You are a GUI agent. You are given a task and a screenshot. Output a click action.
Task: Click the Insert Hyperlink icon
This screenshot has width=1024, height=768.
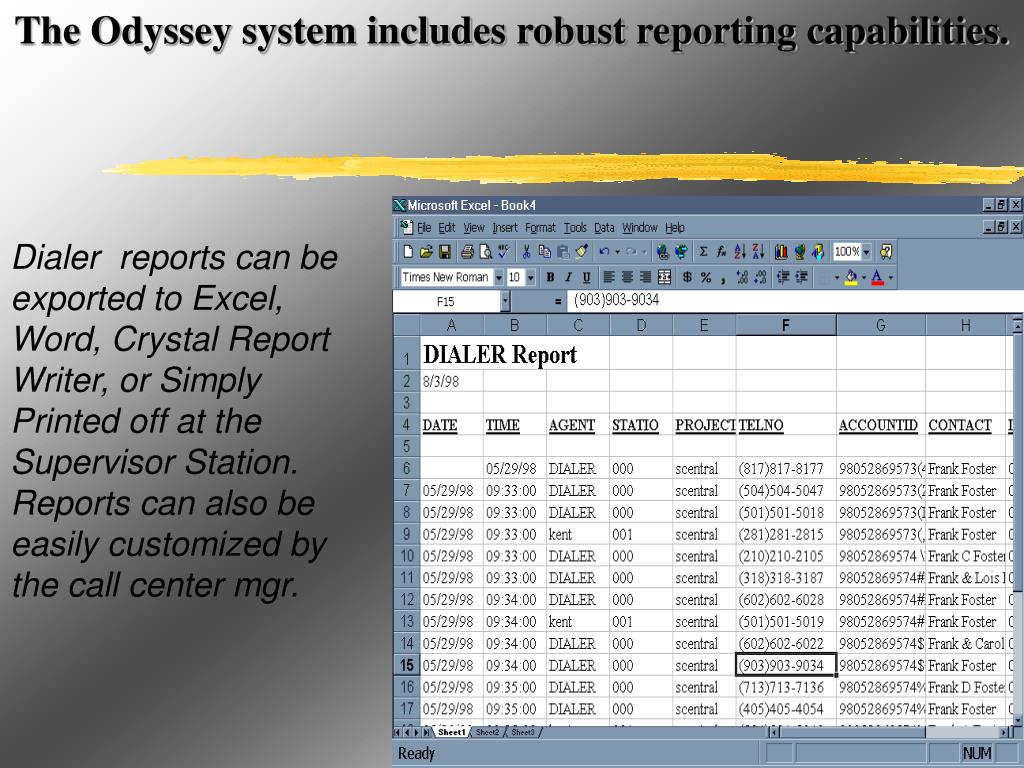point(663,251)
